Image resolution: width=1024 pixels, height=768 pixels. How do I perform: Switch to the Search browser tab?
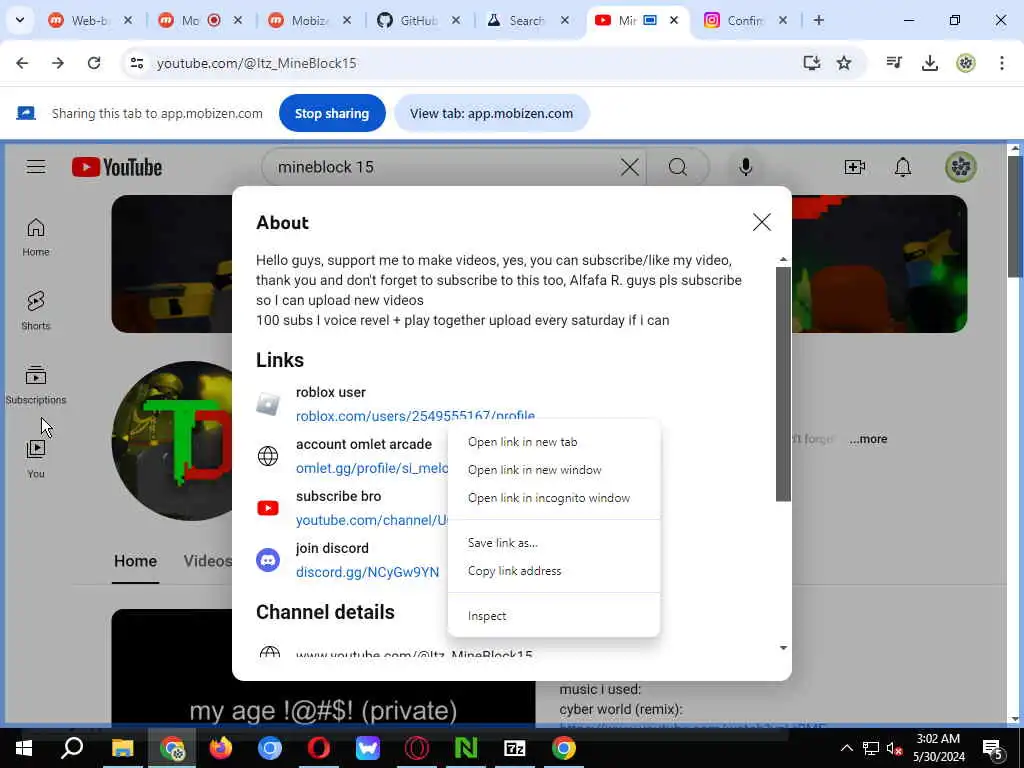coord(526,21)
